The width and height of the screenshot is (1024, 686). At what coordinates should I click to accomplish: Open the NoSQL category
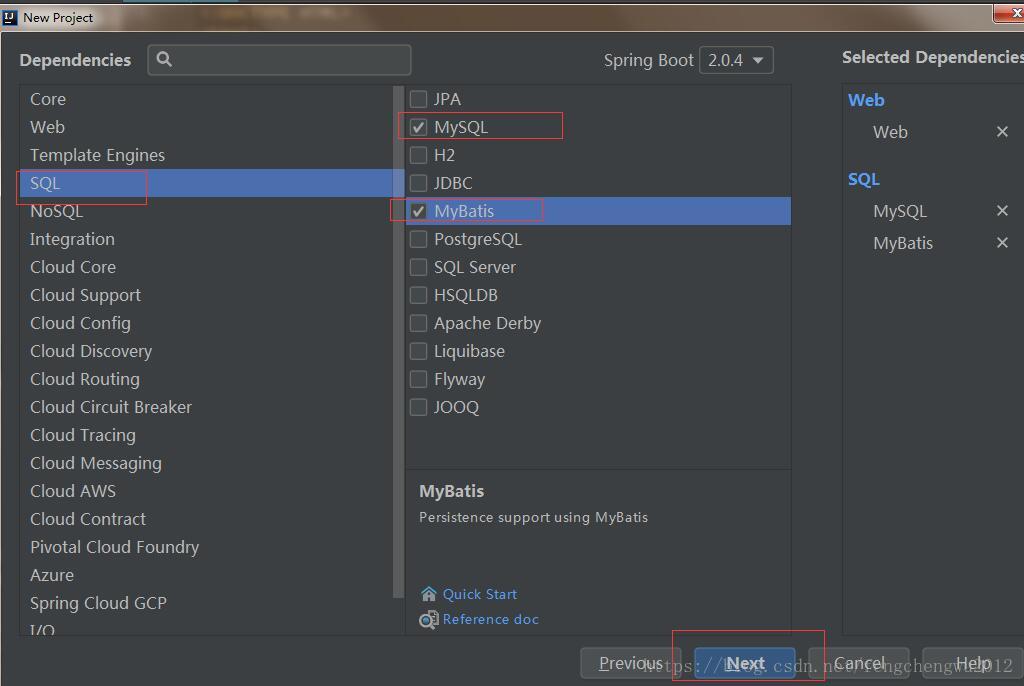tap(206, 212)
